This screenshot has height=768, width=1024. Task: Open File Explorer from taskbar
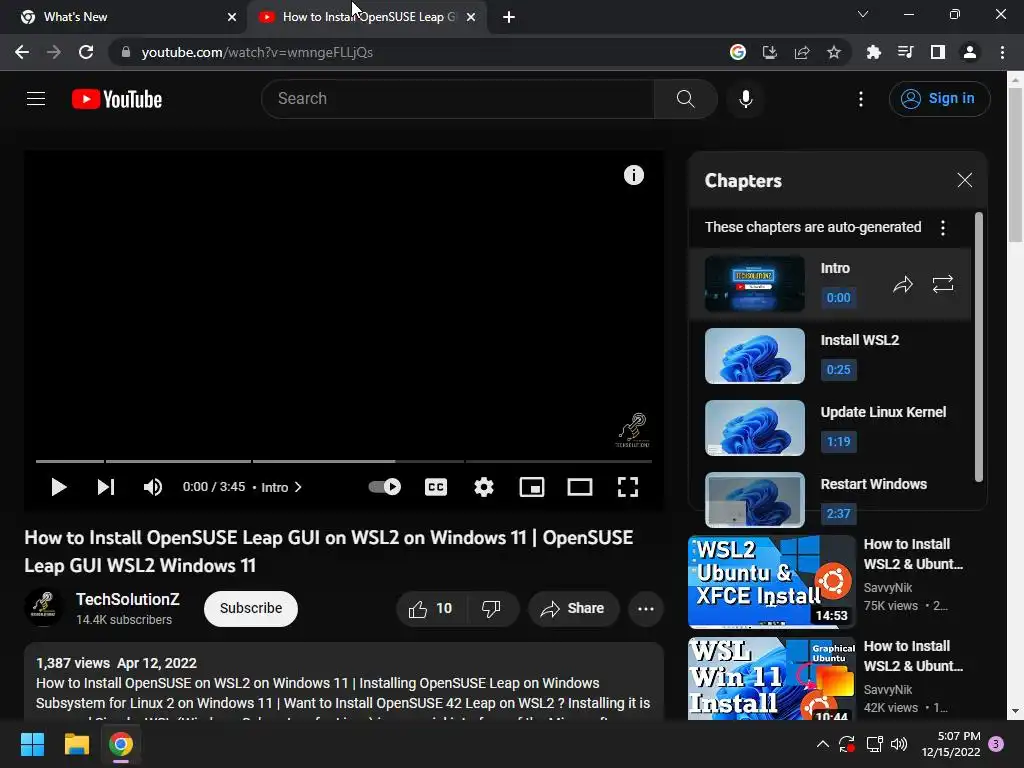coord(76,744)
